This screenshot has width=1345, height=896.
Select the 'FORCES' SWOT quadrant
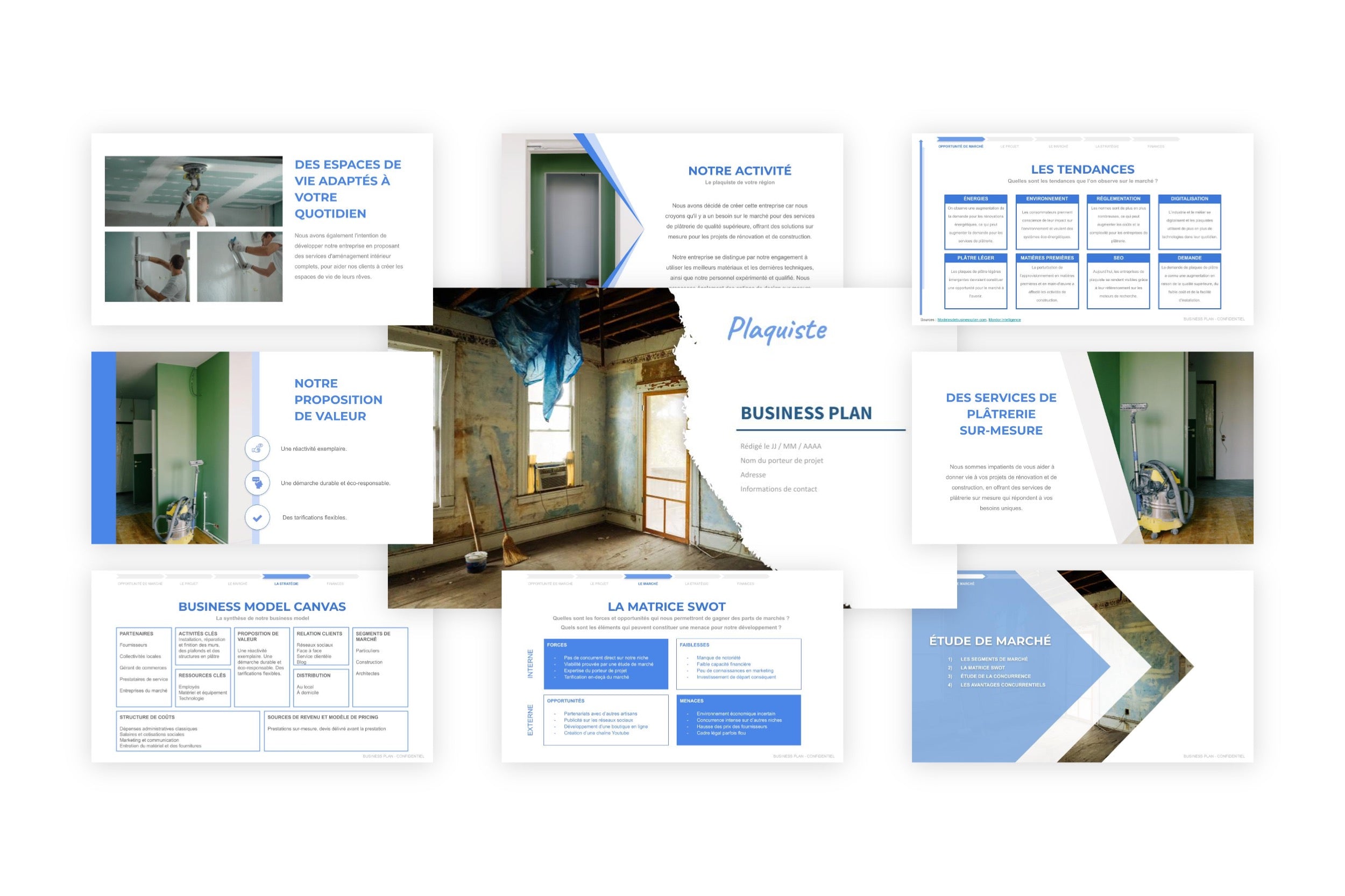pos(606,664)
